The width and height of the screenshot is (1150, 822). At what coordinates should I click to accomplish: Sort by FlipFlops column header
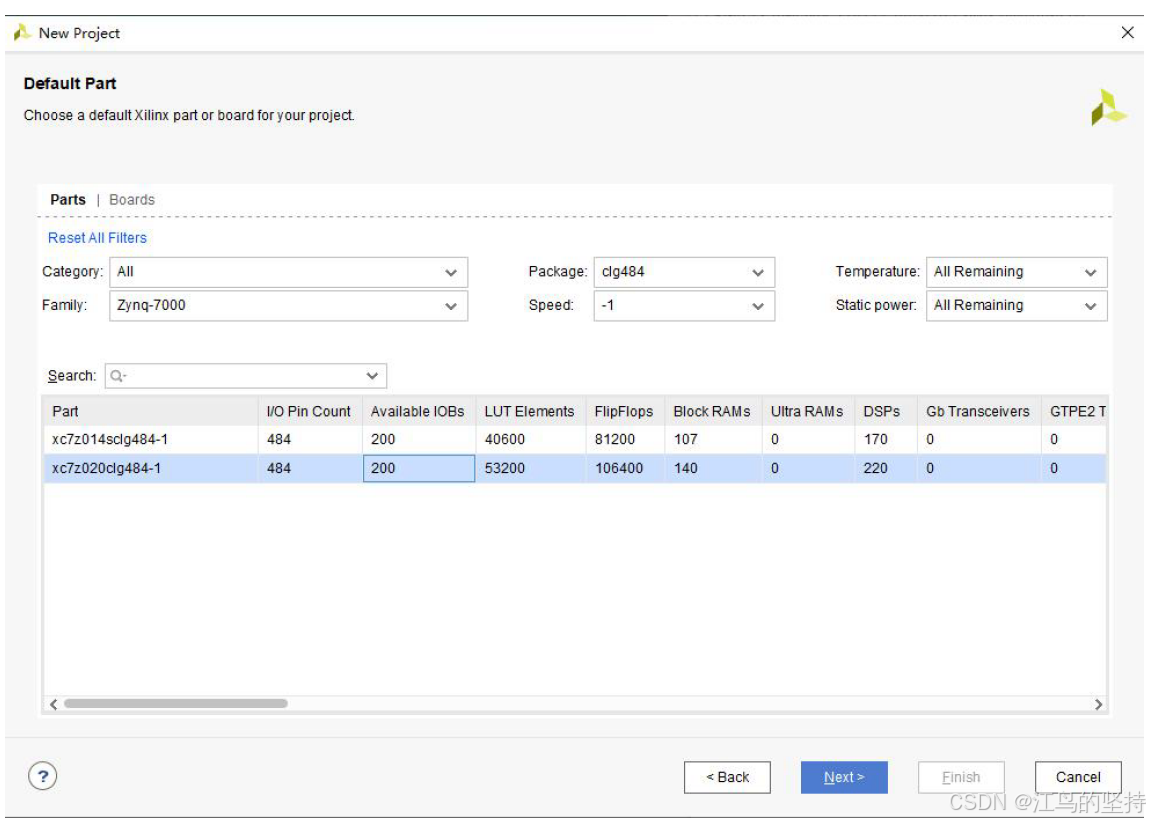pyautogui.click(x=625, y=411)
